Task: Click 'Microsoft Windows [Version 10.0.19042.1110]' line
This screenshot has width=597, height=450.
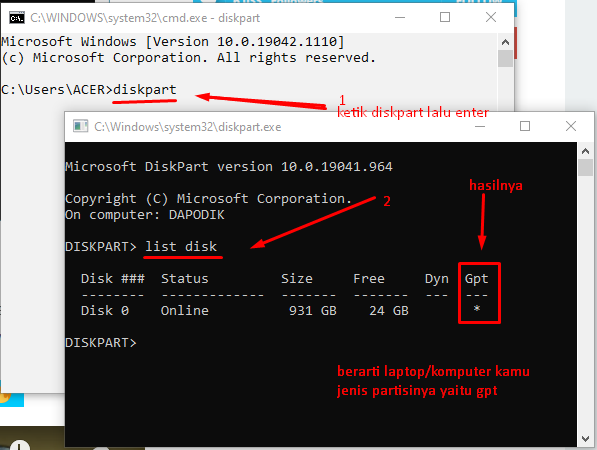Action: click(x=172, y=41)
